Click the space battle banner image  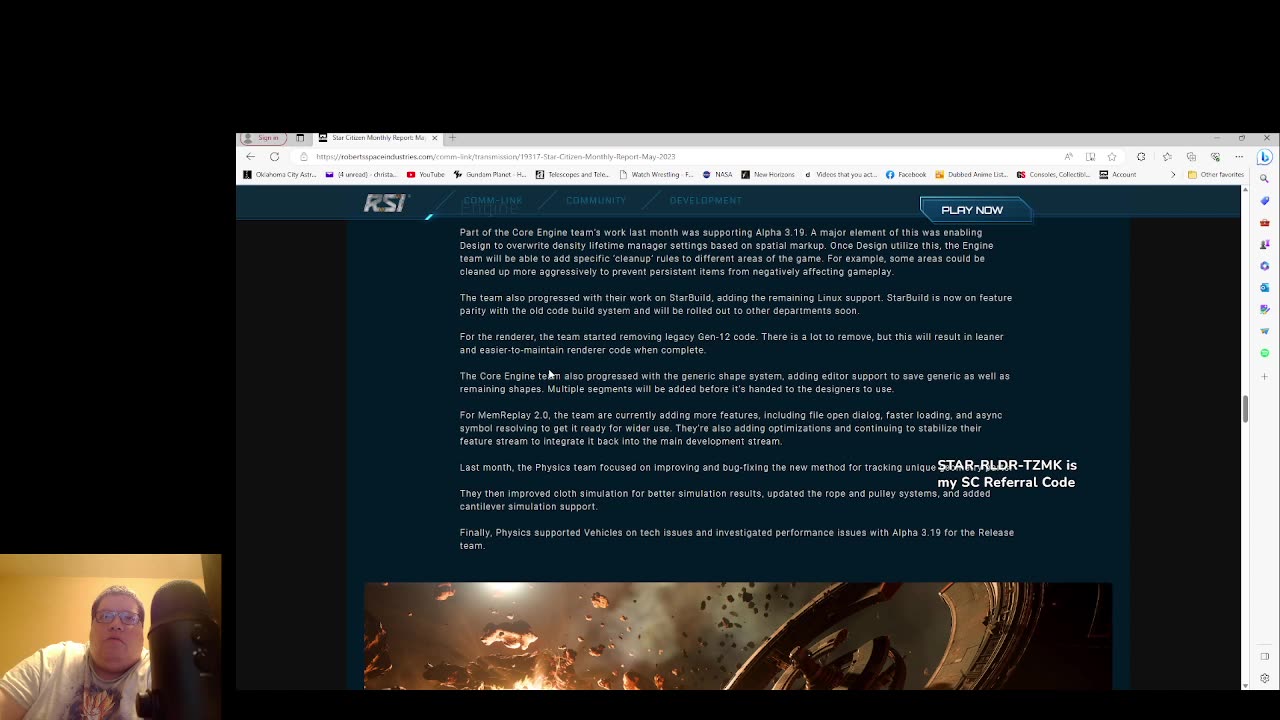tap(738, 635)
